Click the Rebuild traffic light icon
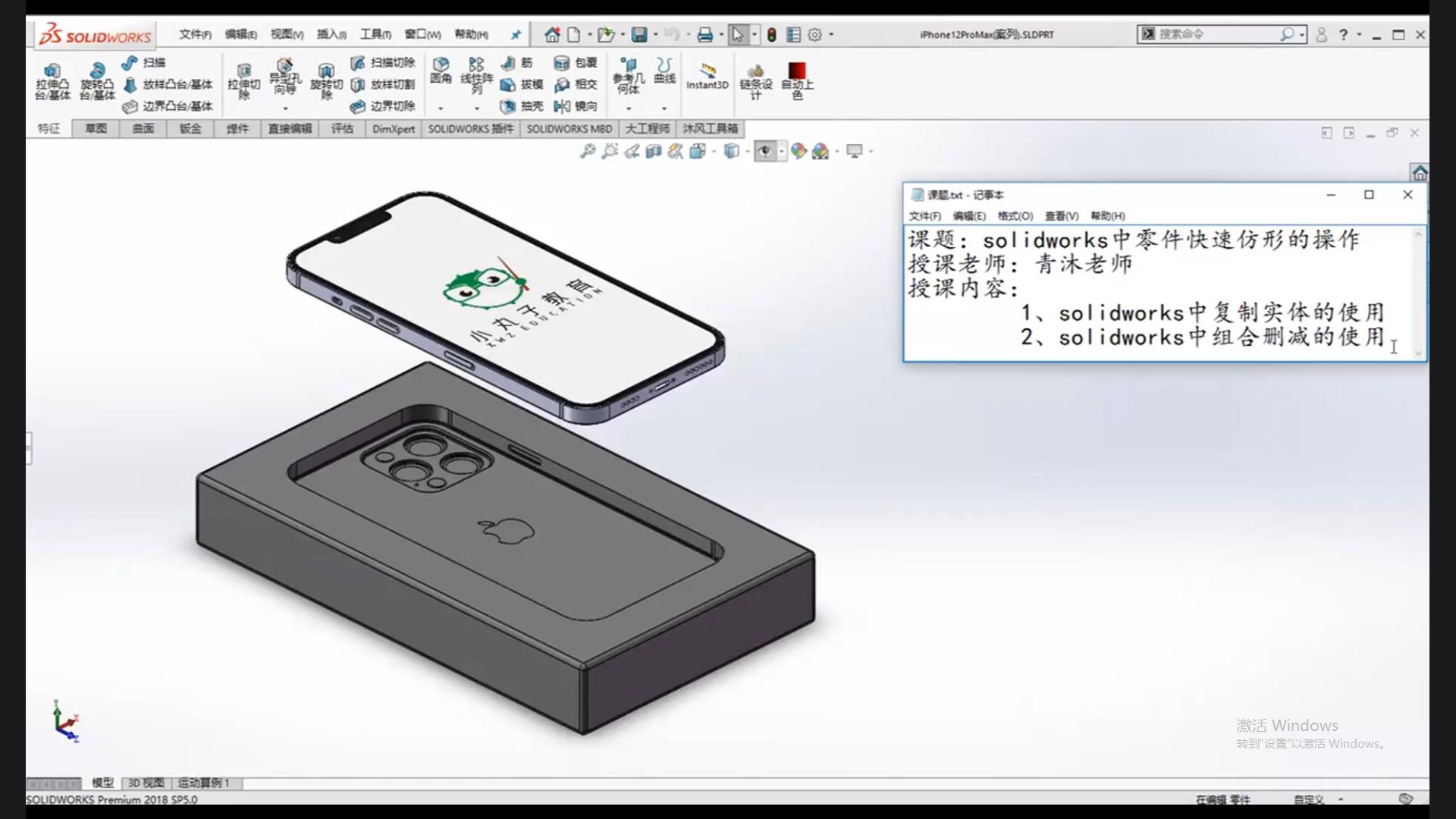Image resolution: width=1456 pixels, height=819 pixels. (x=771, y=34)
